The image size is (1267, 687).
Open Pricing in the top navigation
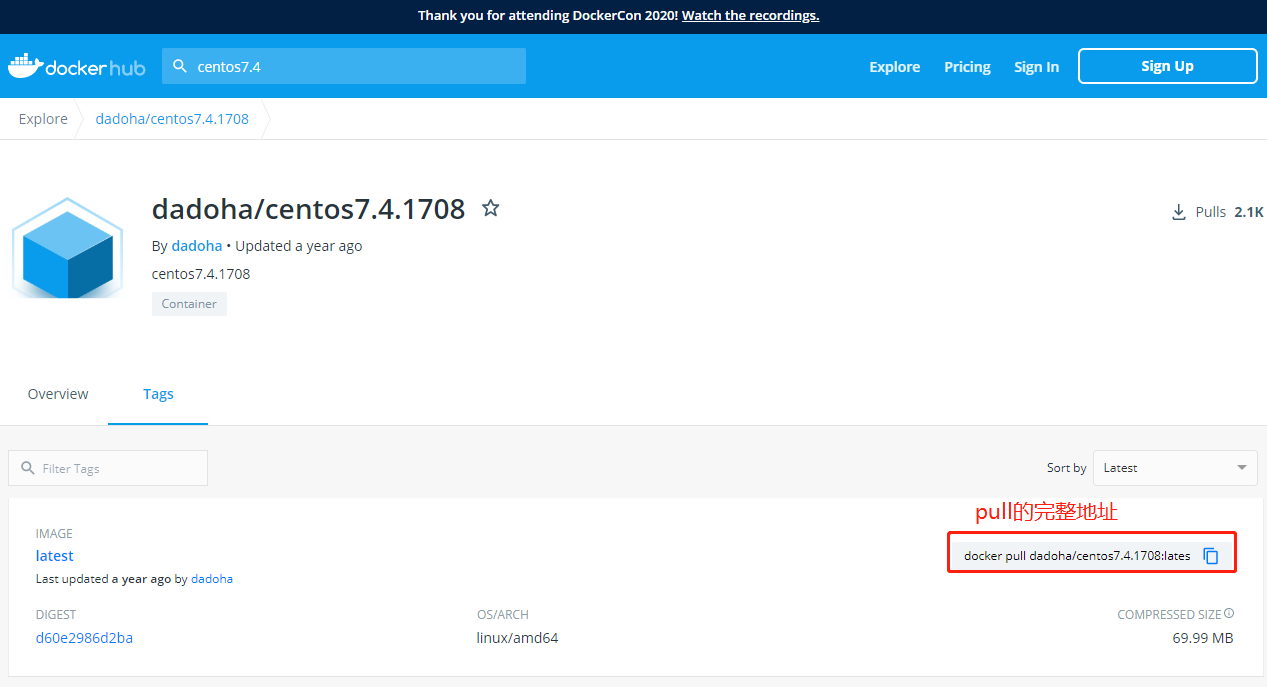tap(967, 67)
